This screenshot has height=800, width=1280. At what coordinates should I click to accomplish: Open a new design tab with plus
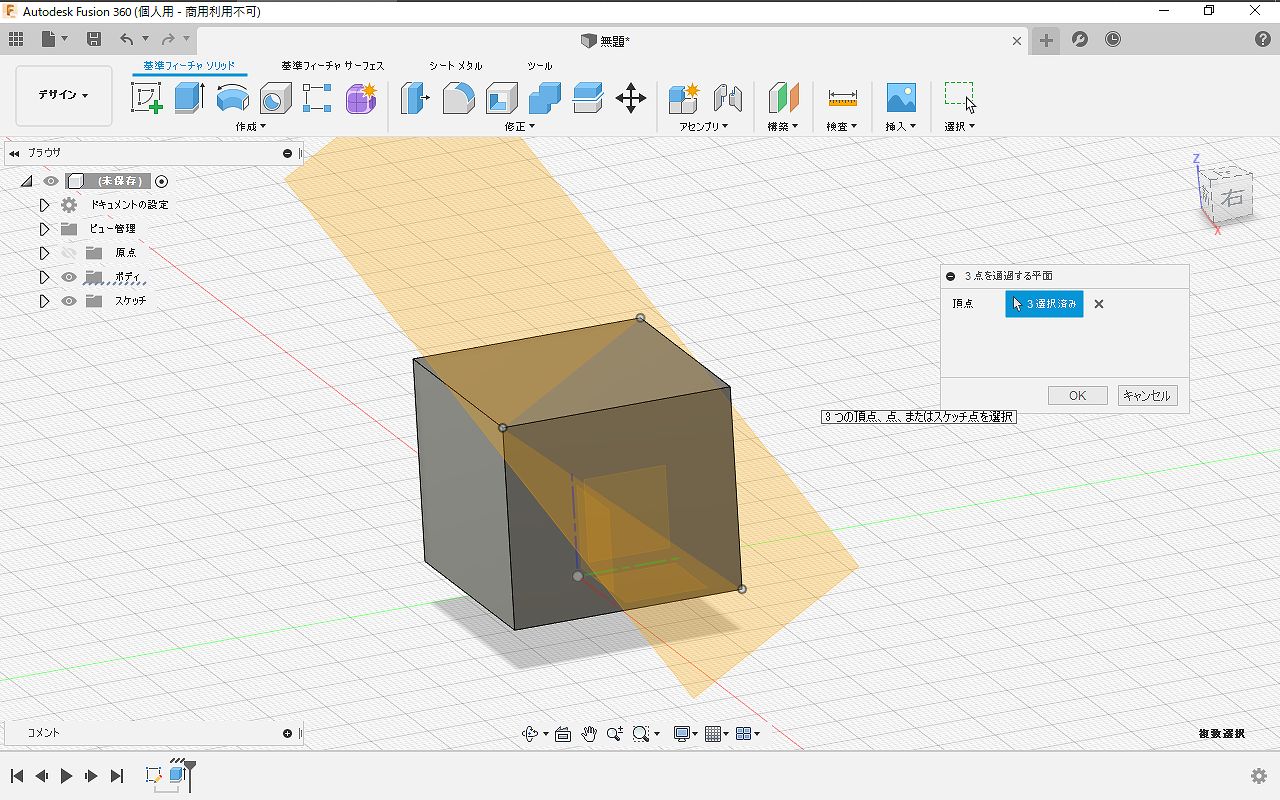(x=1046, y=40)
